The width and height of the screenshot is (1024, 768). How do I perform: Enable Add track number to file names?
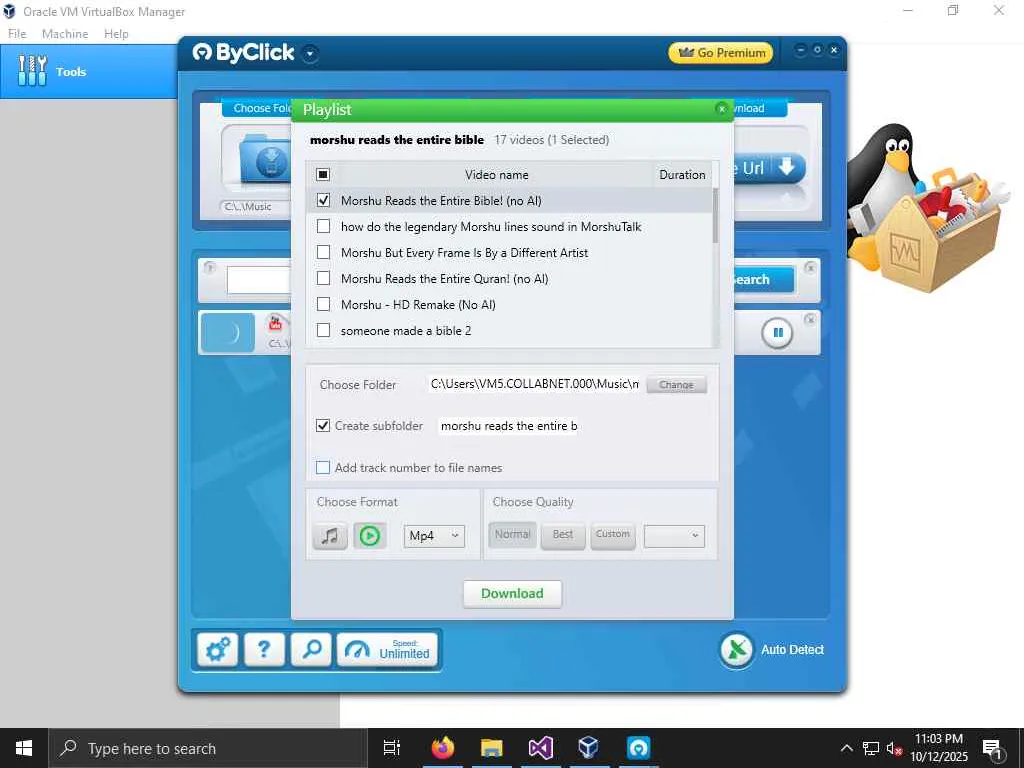point(323,468)
